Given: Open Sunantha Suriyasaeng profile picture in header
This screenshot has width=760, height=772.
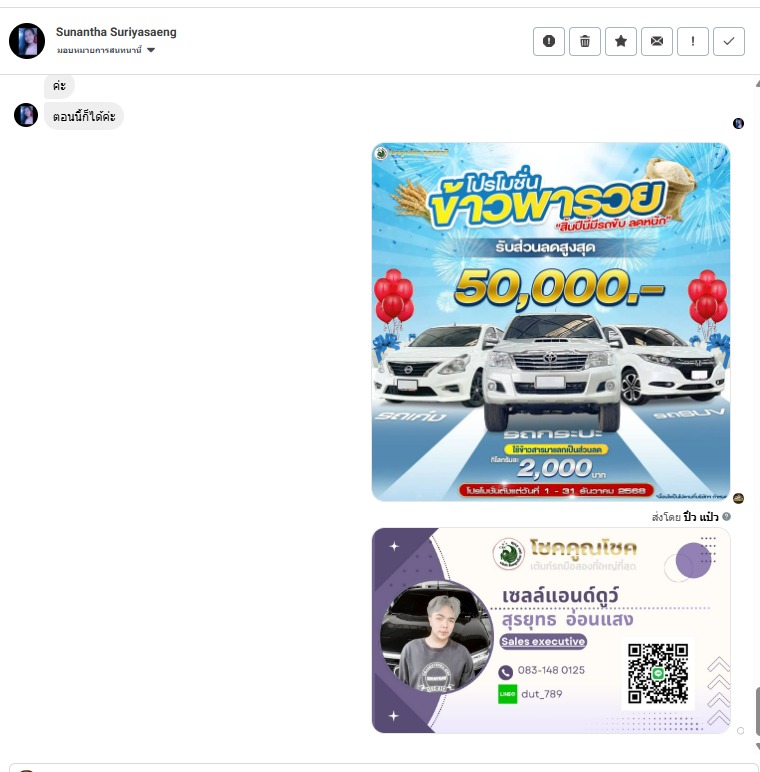Looking at the screenshot, I should click(x=27, y=41).
